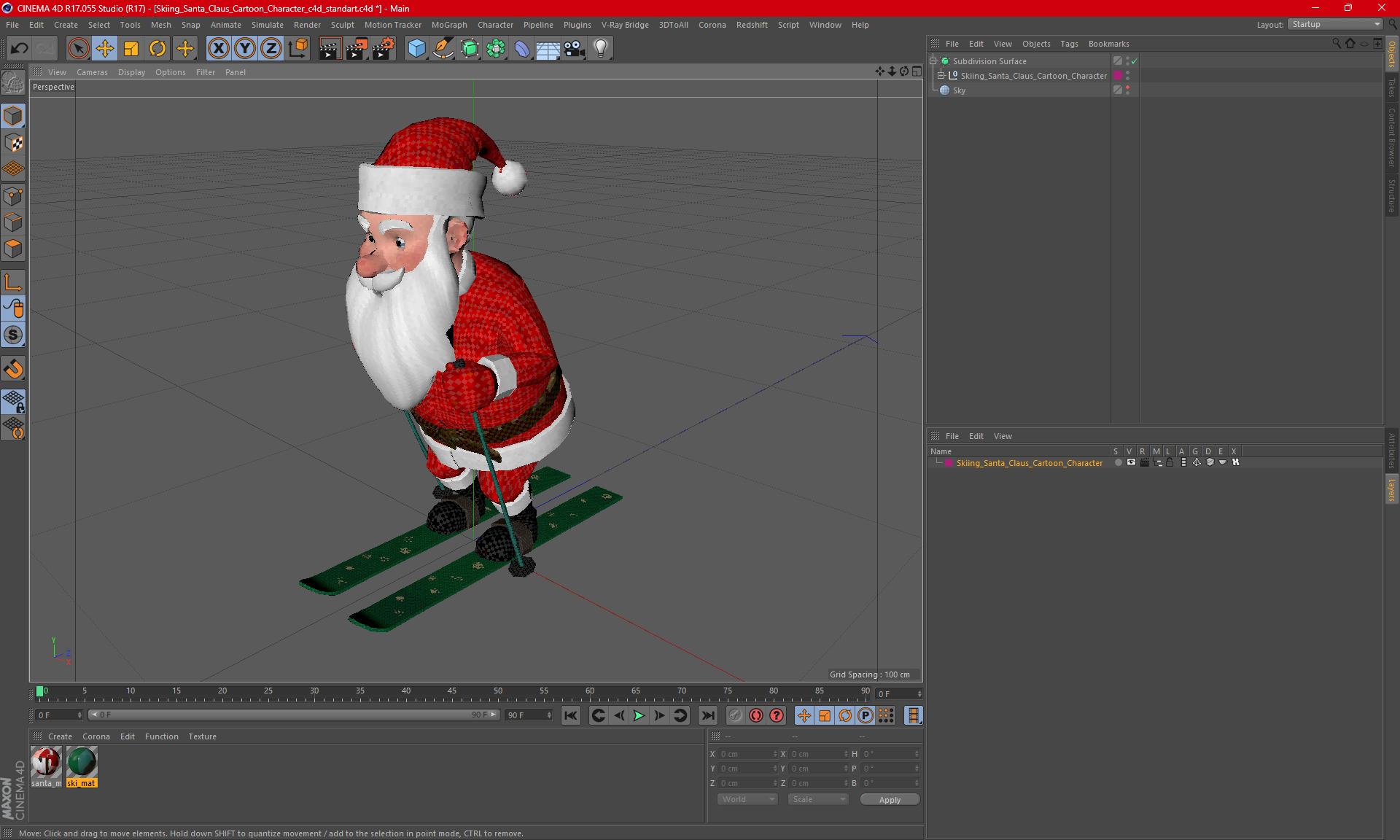Viewport: 1400px width, 840px height.
Task: Select the ski_mat material thumbnail
Action: click(82, 767)
